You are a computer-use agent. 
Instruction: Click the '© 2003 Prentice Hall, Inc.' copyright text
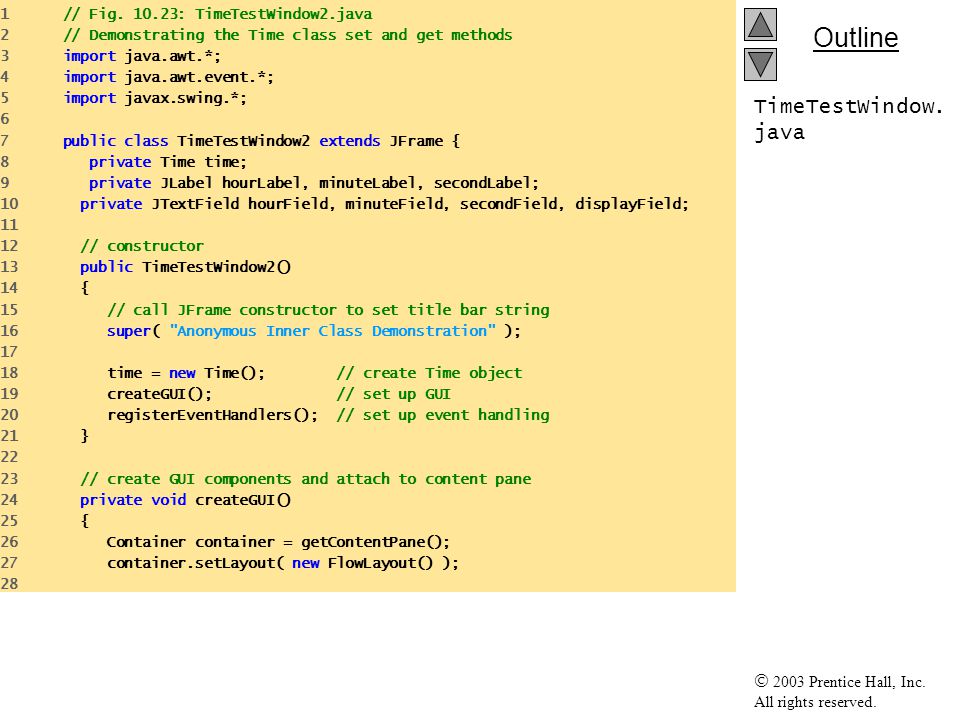click(x=839, y=682)
